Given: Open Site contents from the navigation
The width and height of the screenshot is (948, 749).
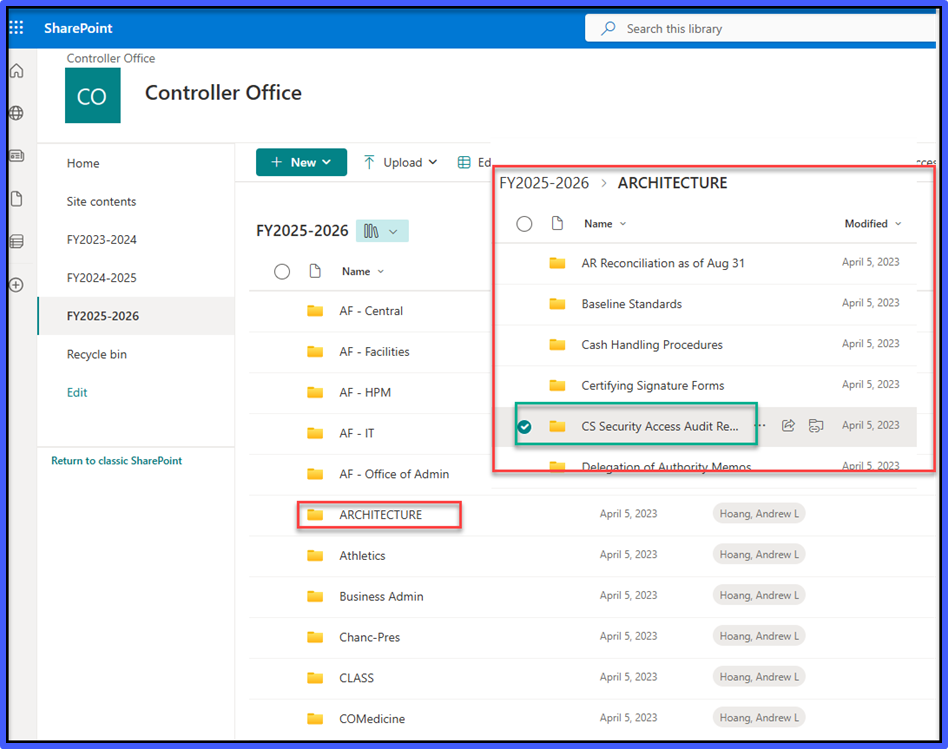Looking at the screenshot, I should point(103,201).
